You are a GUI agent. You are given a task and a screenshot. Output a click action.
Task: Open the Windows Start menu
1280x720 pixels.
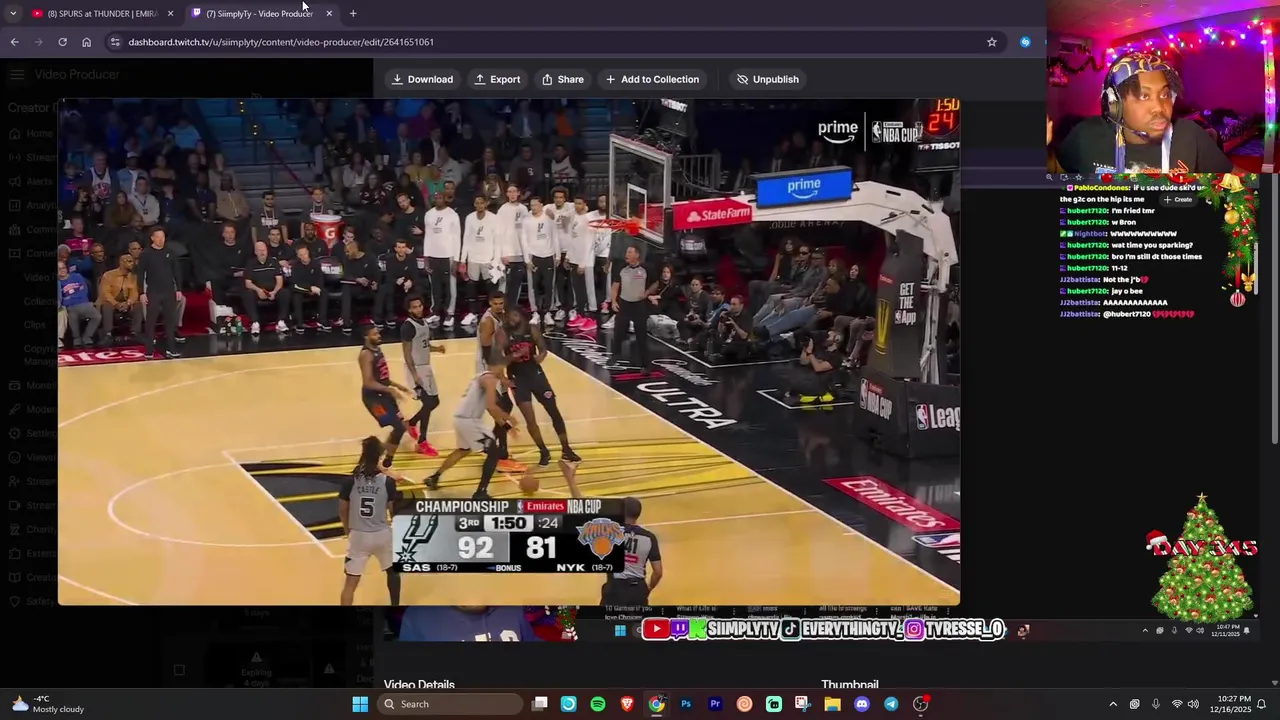click(x=360, y=704)
